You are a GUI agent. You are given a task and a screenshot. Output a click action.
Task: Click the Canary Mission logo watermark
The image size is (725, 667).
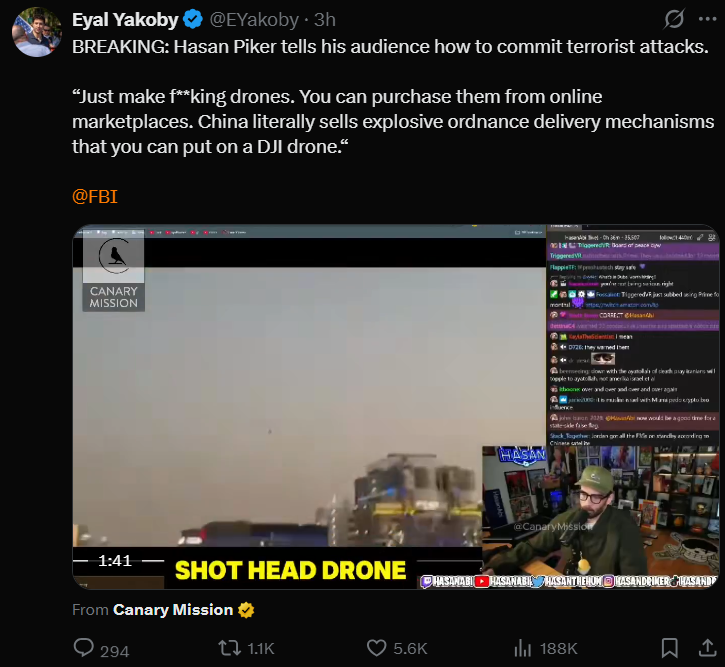(x=114, y=273)
